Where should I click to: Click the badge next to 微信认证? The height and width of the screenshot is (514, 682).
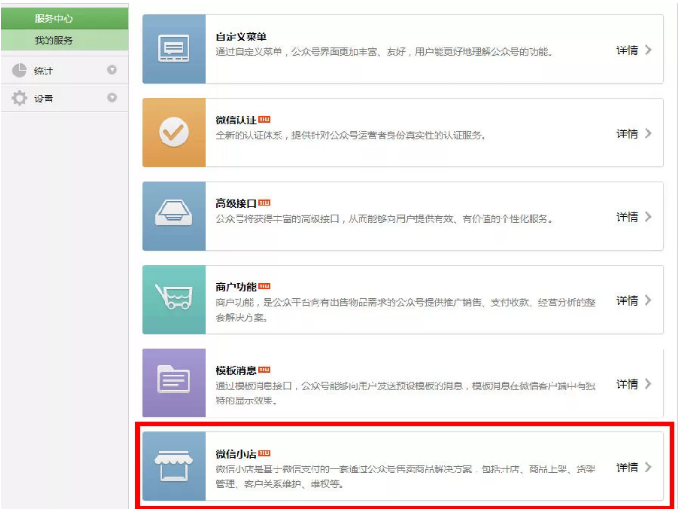tap(264, 119)
